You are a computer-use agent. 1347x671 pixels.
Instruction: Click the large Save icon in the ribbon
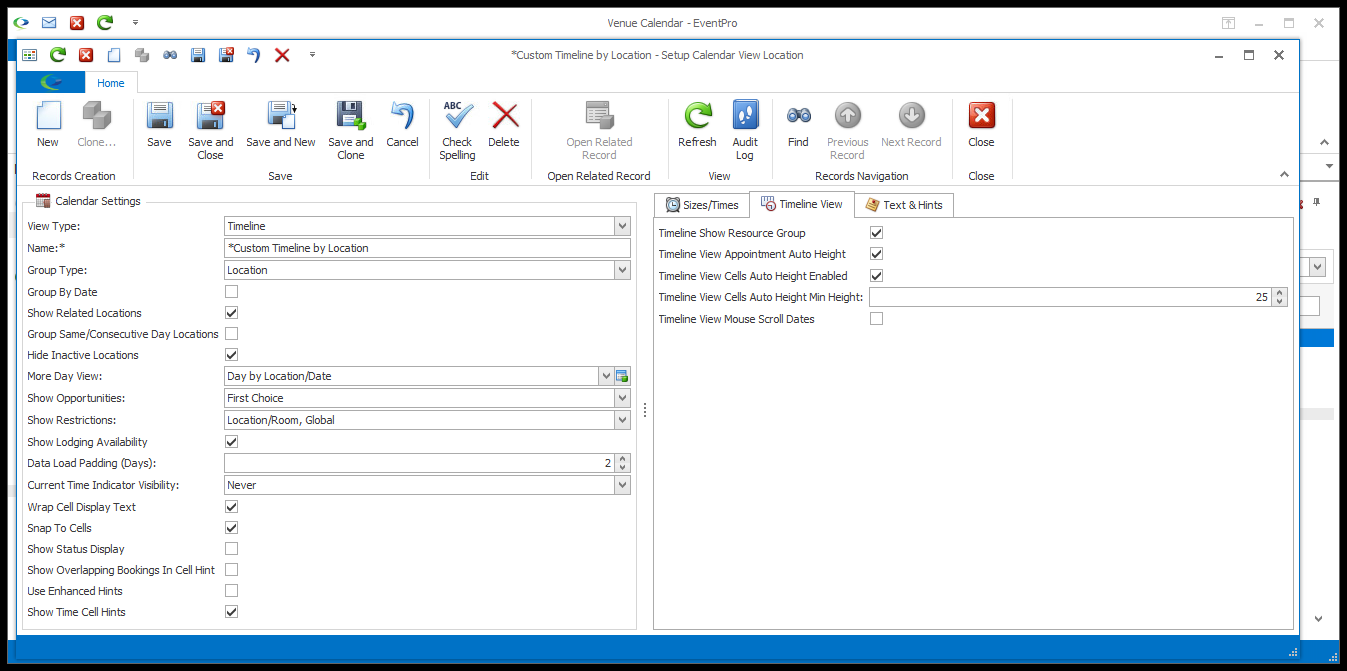[x=159, y=116]
